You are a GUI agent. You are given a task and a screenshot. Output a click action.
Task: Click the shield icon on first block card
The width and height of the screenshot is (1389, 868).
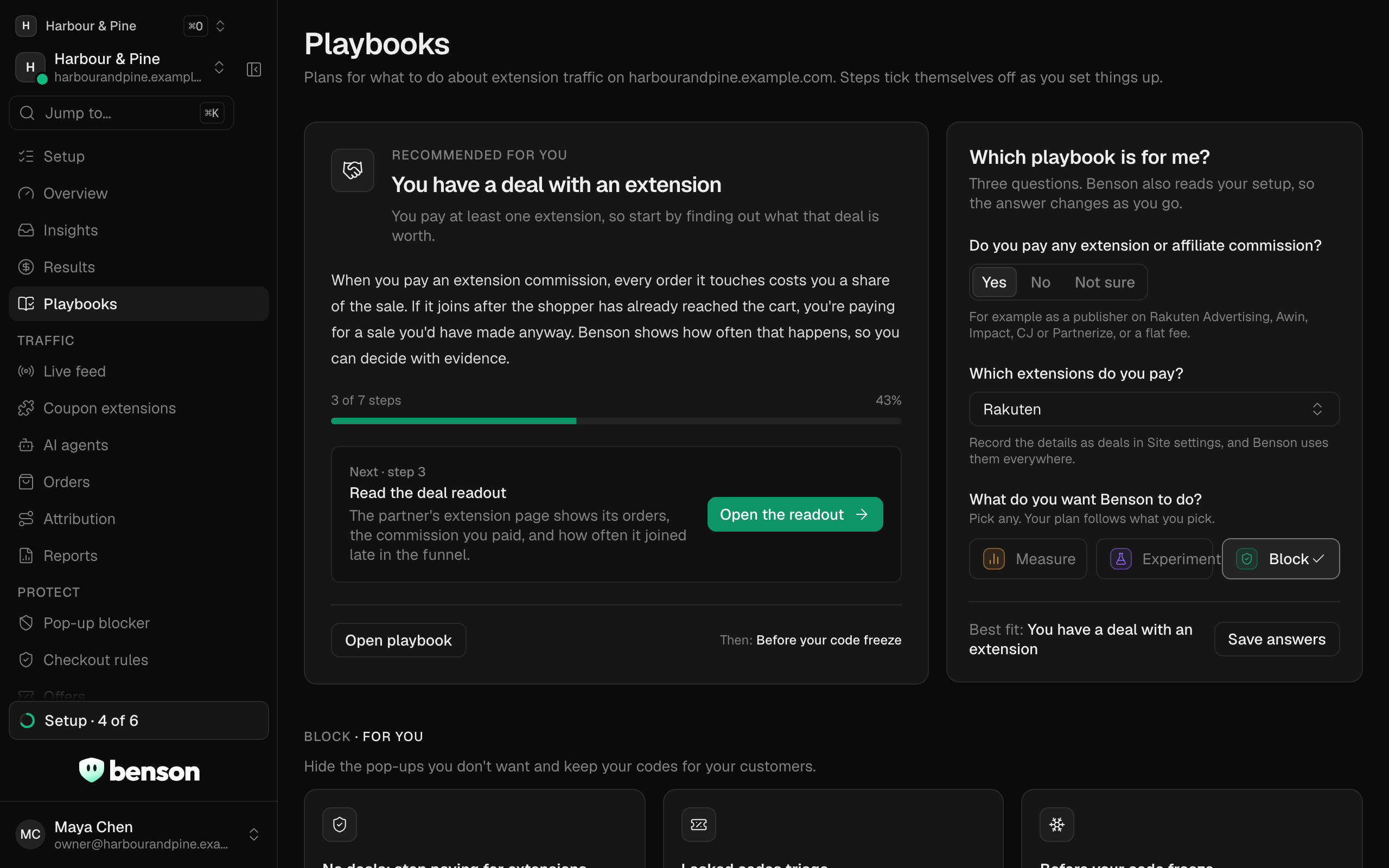coord(339,825)
